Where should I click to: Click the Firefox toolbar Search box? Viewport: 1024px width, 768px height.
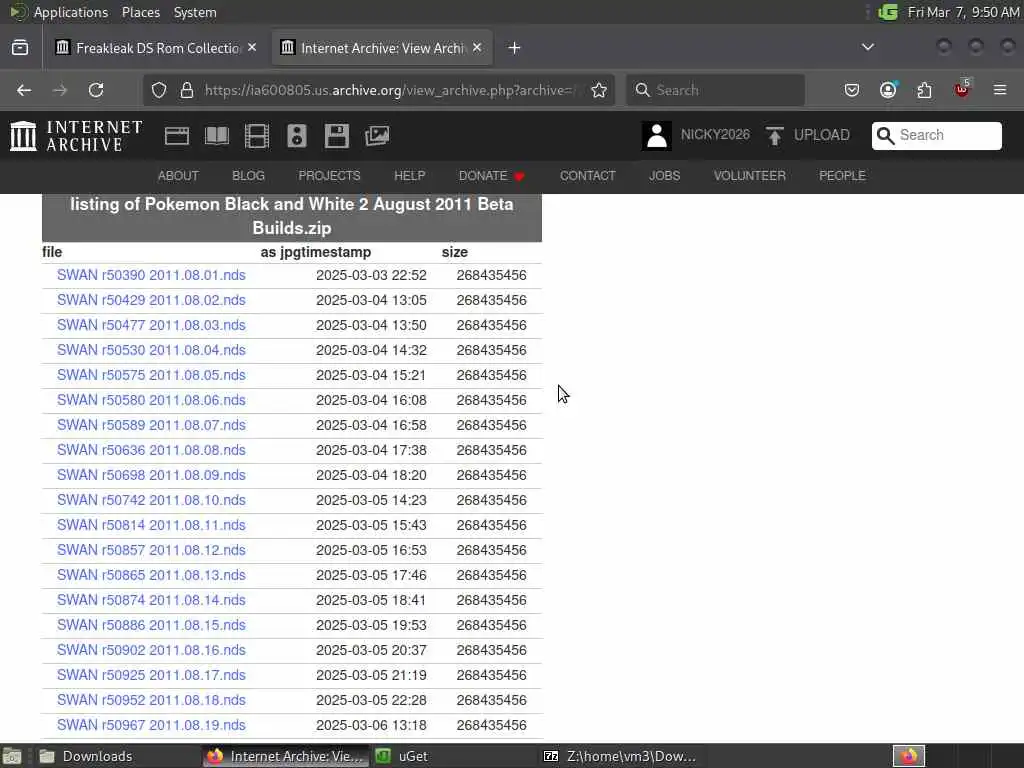[715, 90]
